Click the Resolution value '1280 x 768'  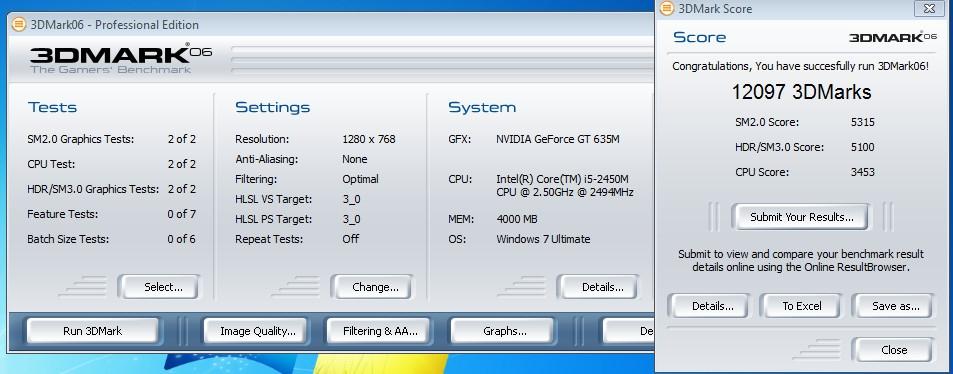[369, 139]
